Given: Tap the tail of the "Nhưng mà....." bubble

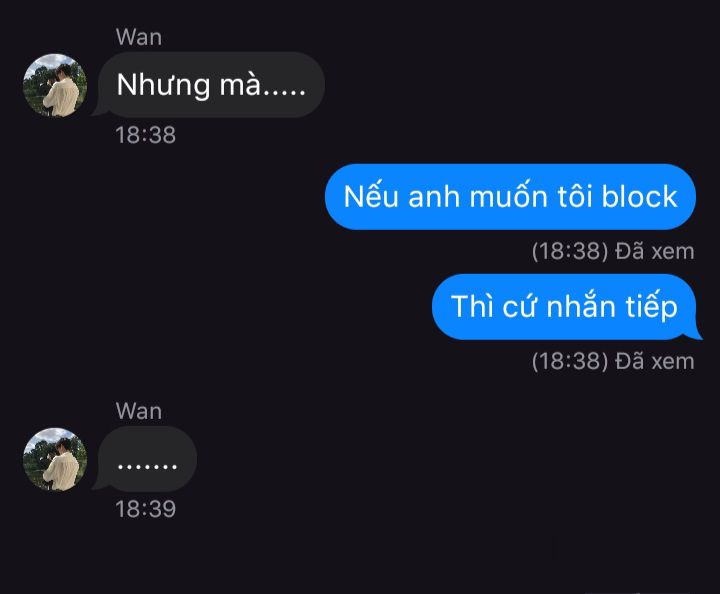Looking at the screenshot, I should [101, 109].
